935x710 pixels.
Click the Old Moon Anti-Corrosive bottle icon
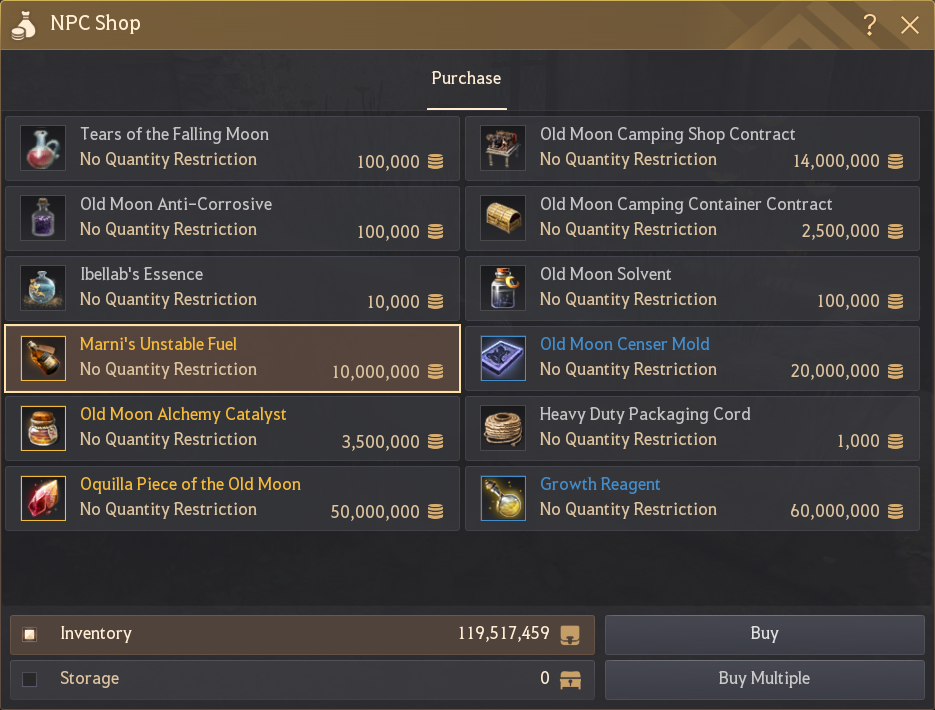point(43,218)
